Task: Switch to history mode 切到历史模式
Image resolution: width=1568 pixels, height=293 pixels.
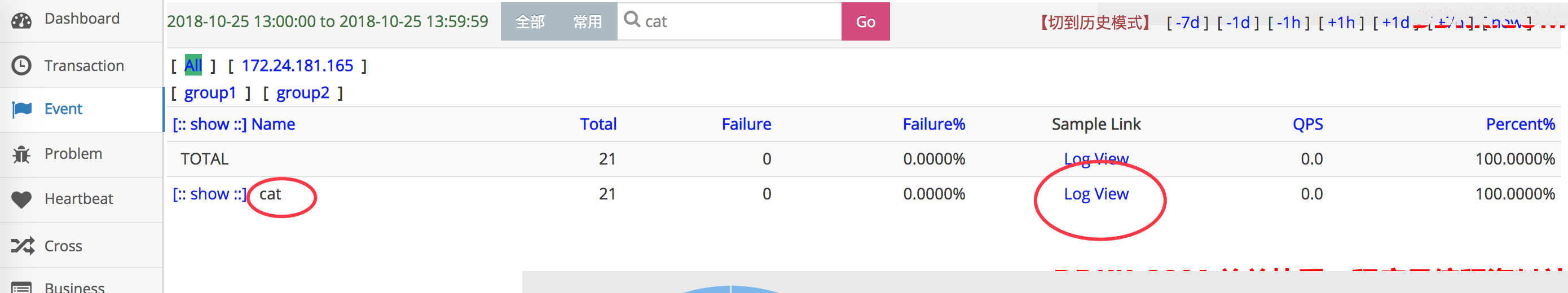Action: tap(1094, 23)
